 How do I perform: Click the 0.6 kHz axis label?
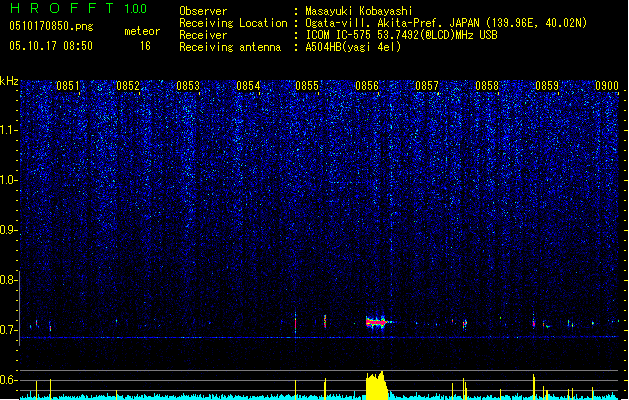9,380
